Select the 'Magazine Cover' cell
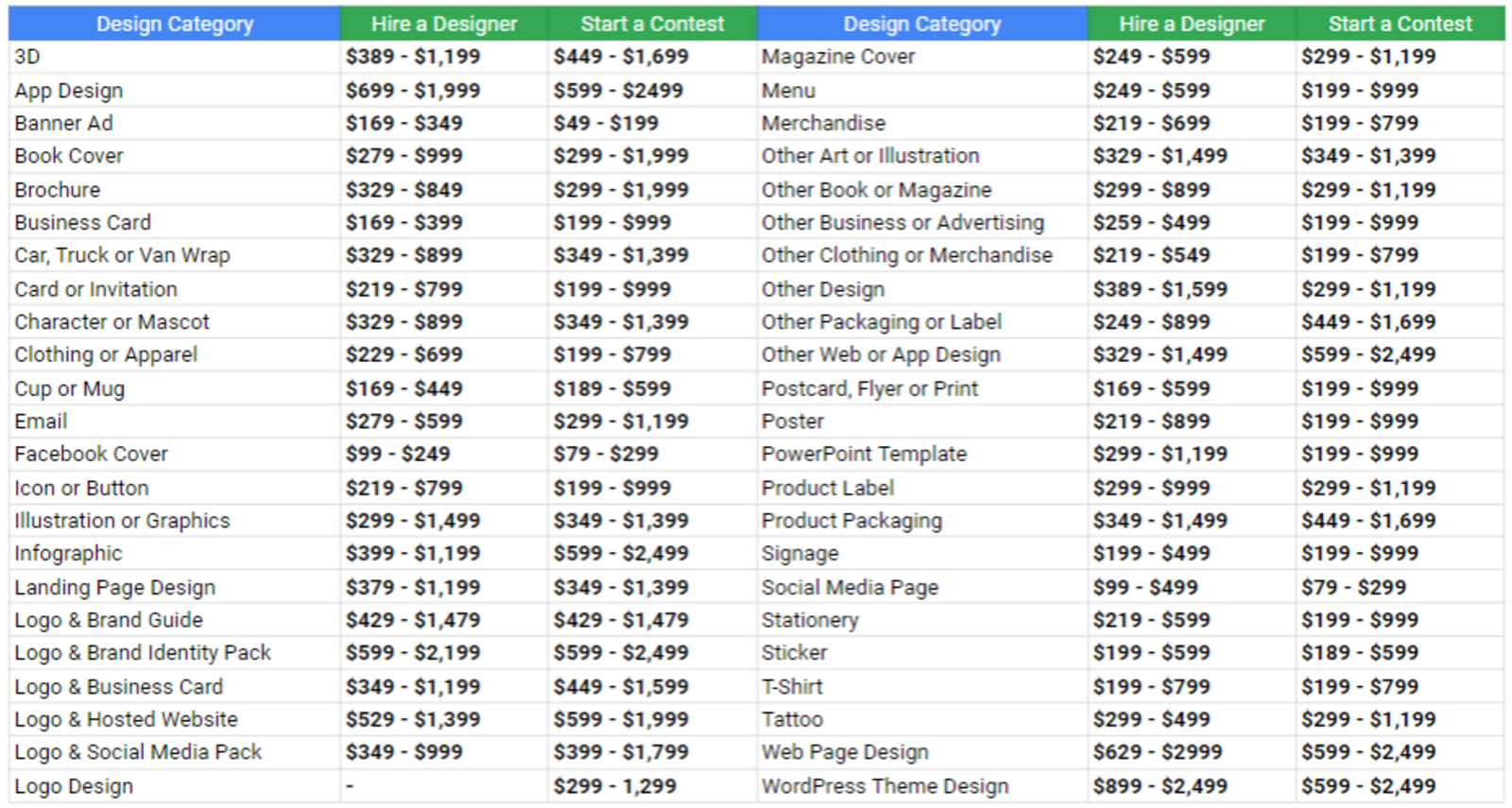 (x=921, y=57)
